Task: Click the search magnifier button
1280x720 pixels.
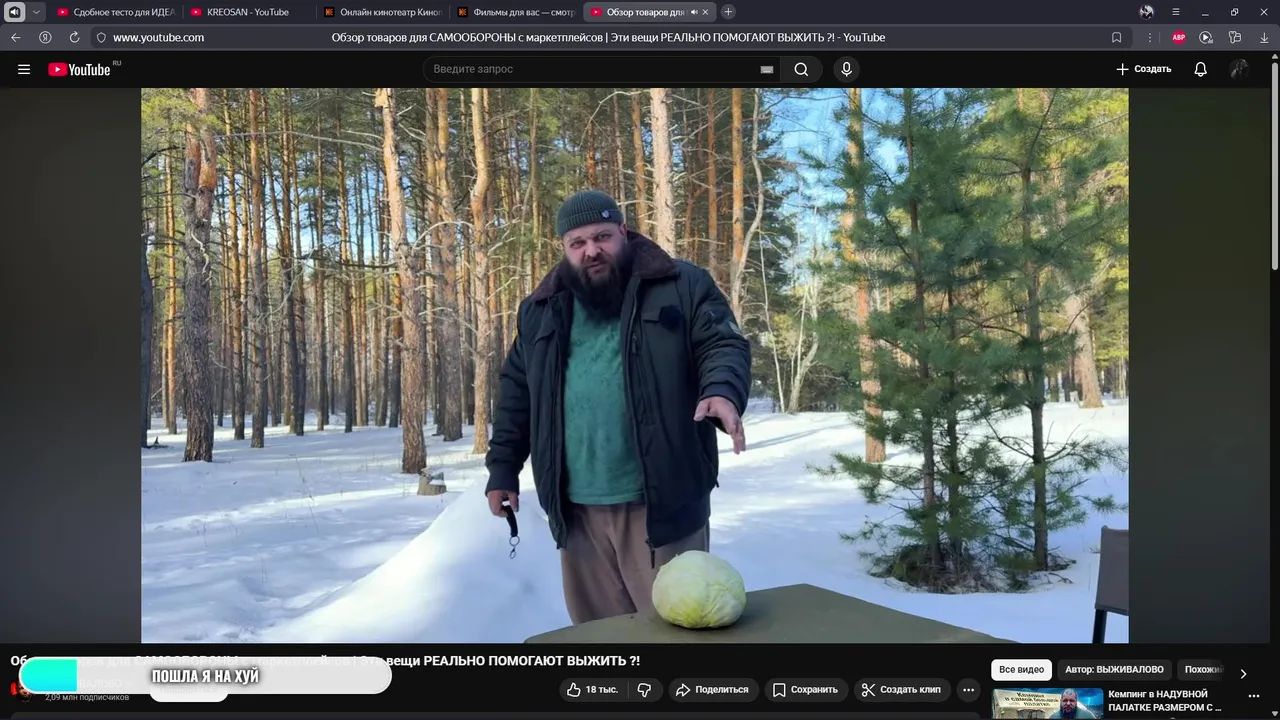Action: [x=801, y=69]
